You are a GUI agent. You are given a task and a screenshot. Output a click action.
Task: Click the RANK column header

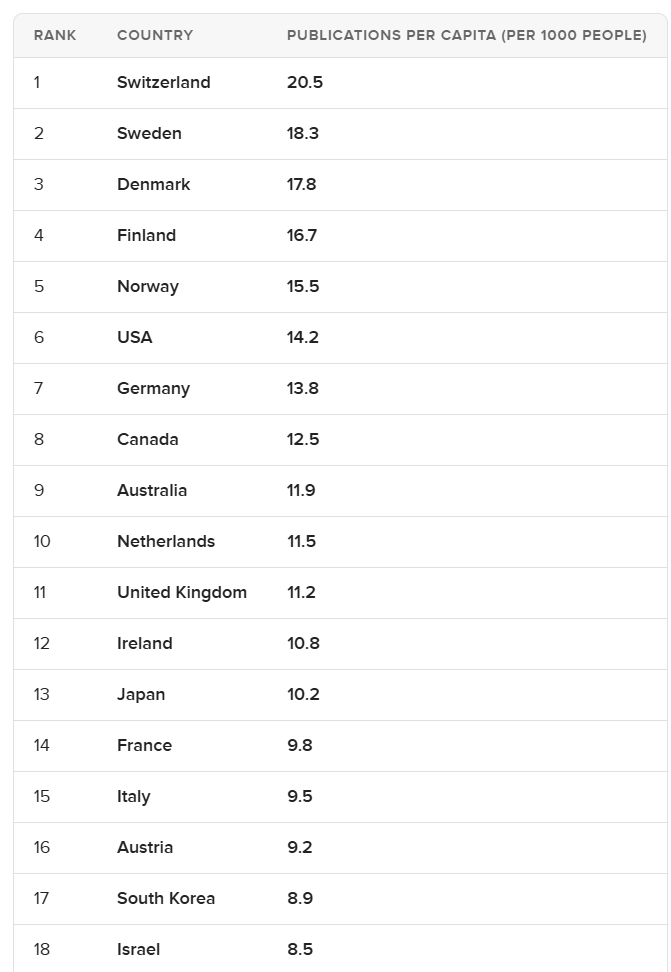(x=55, y=35)
